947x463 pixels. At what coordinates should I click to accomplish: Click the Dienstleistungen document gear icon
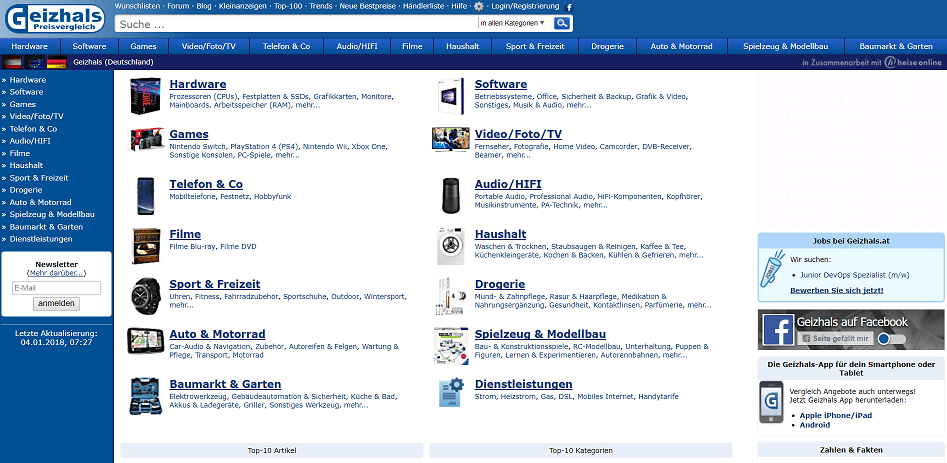point(451,392)
